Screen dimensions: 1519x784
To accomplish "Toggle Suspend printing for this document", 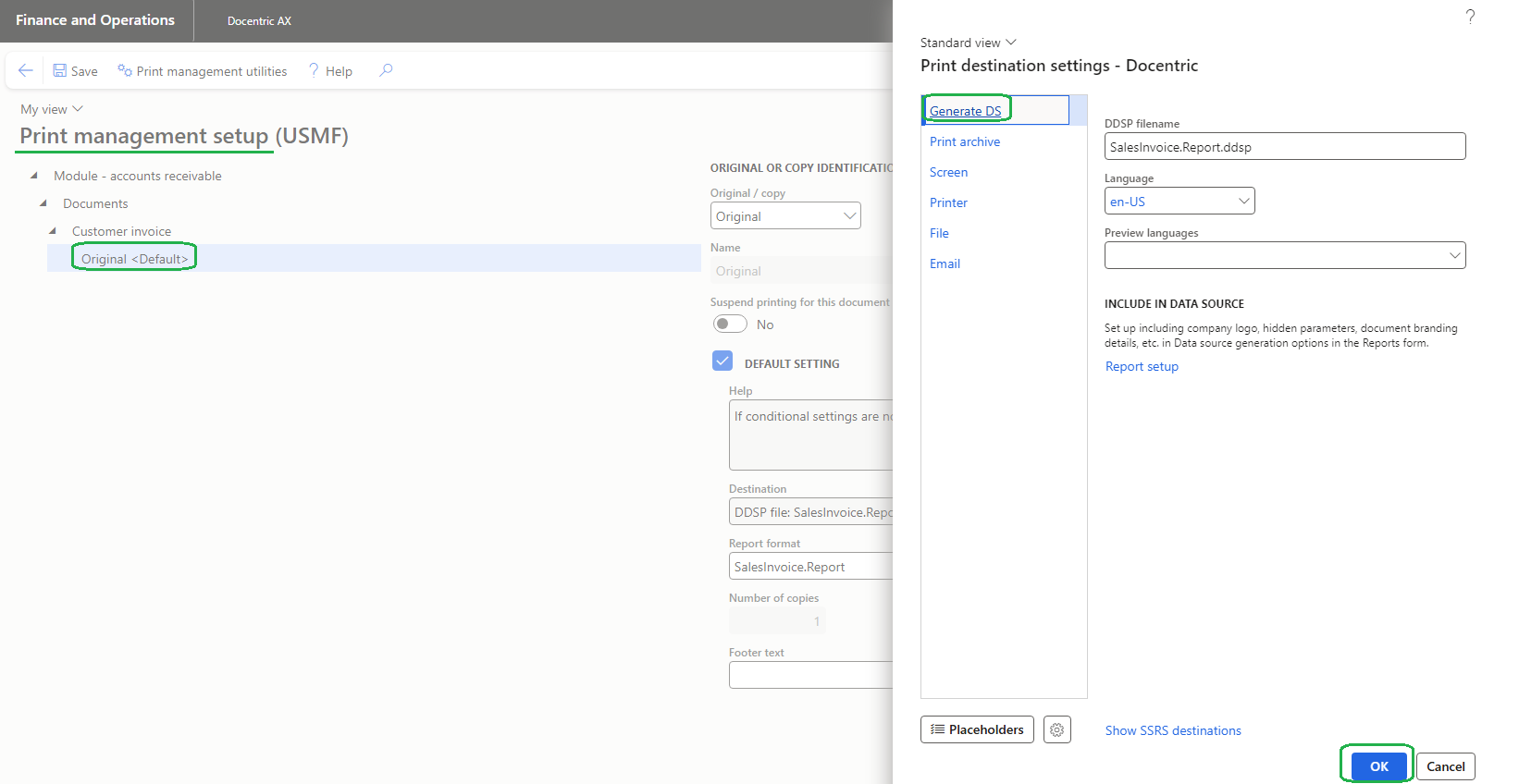I will click(730, 324).
